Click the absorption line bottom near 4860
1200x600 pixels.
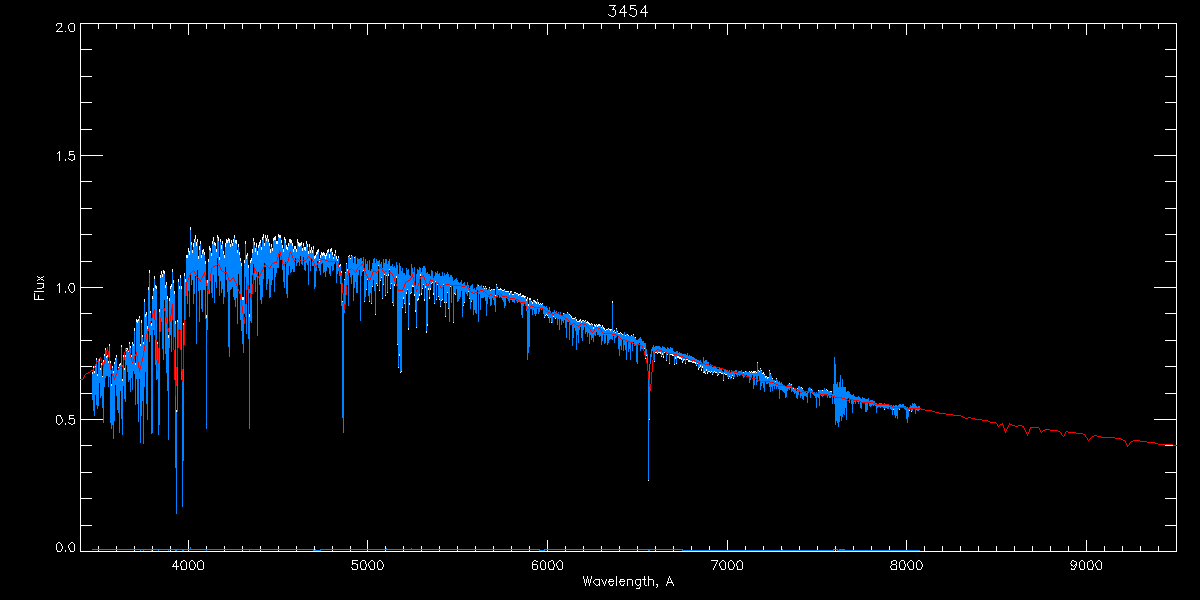[343, 430]
